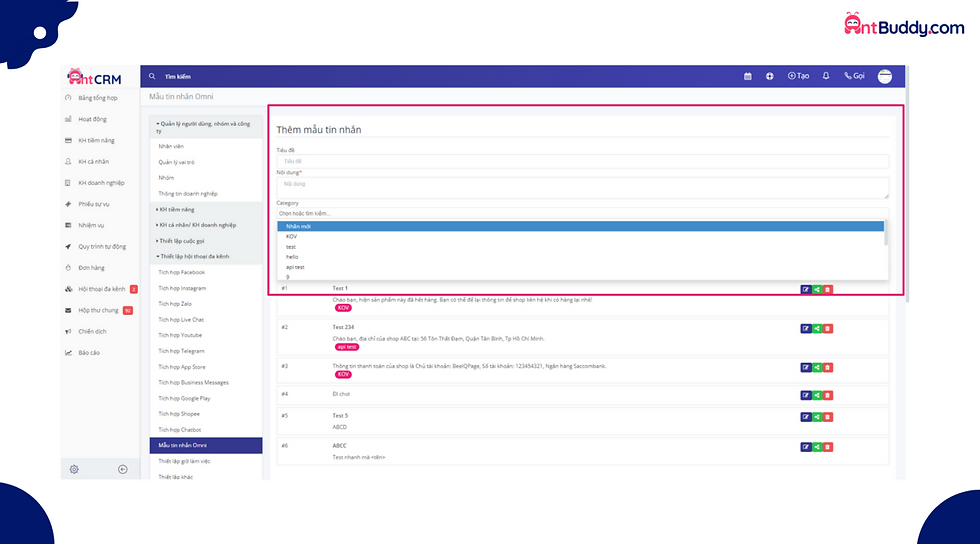Image resolution: width=980 pixels, height=544 pixels.
Task: Edit template #6 ABCC
Action: click(x=806, y=447)
